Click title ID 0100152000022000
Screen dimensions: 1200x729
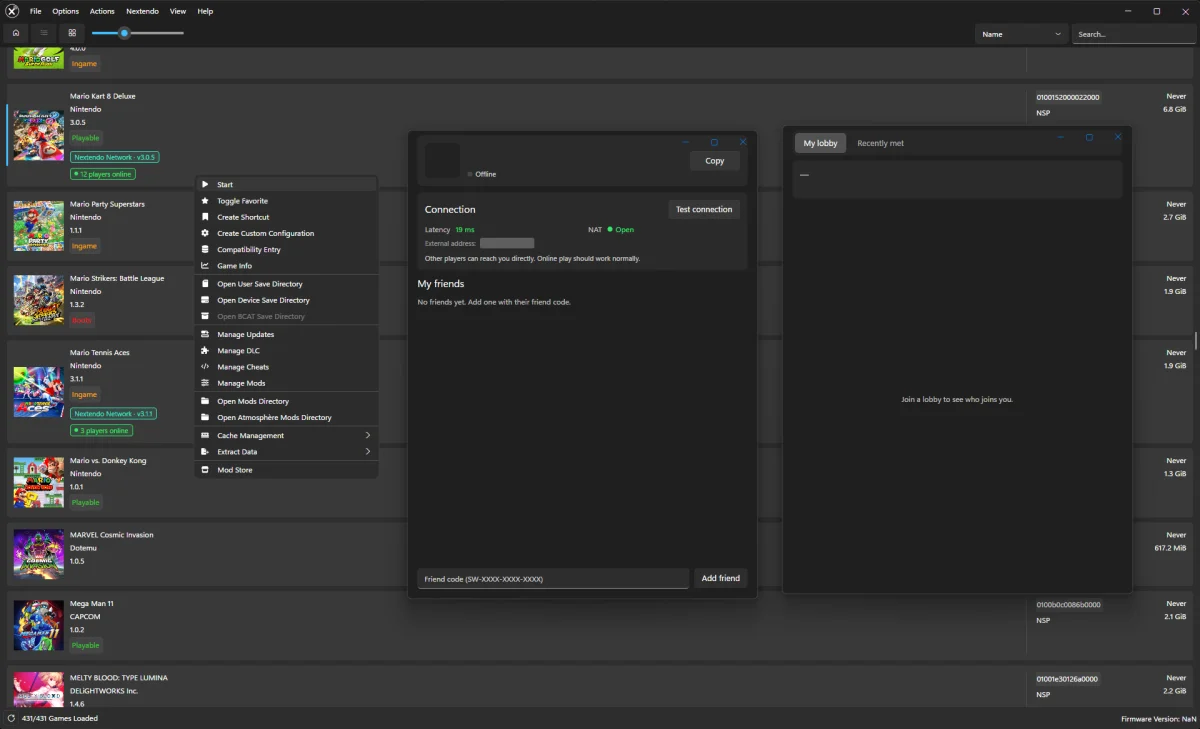pyautogui.click(x=1068, y=97)
